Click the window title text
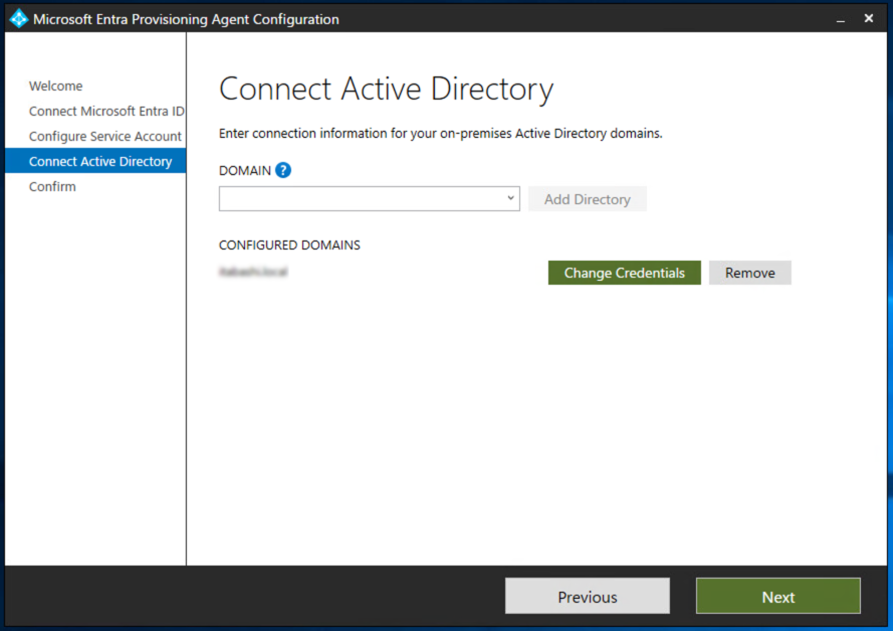Image resolution: width=893 pixels, height=631 pixels. click(186, 19)
